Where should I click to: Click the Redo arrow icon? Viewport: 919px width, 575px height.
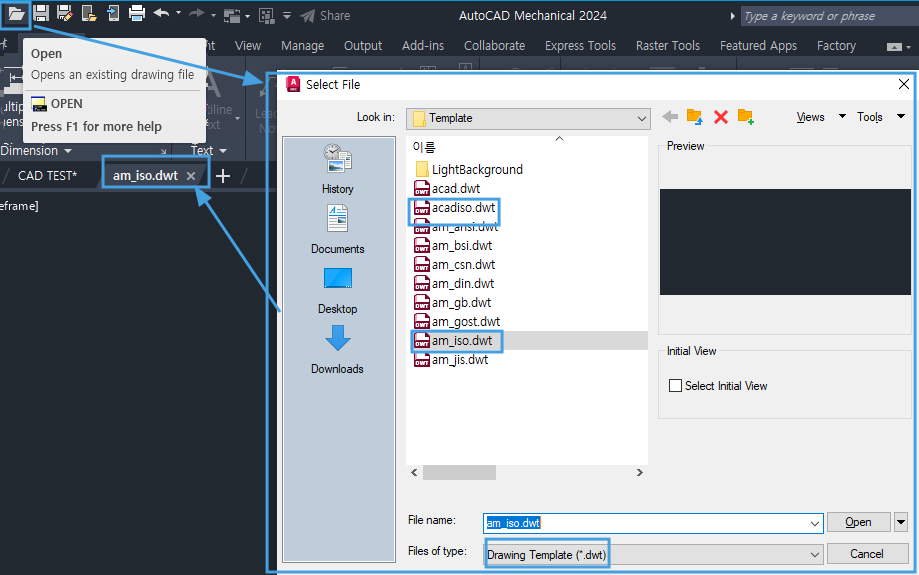197,13
